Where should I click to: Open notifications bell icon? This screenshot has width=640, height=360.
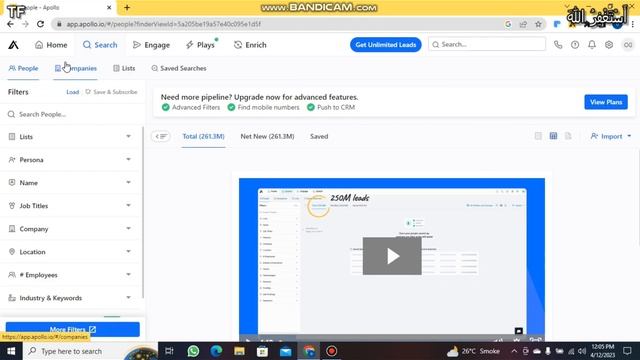pyautogui.click(x=592, y=45)
